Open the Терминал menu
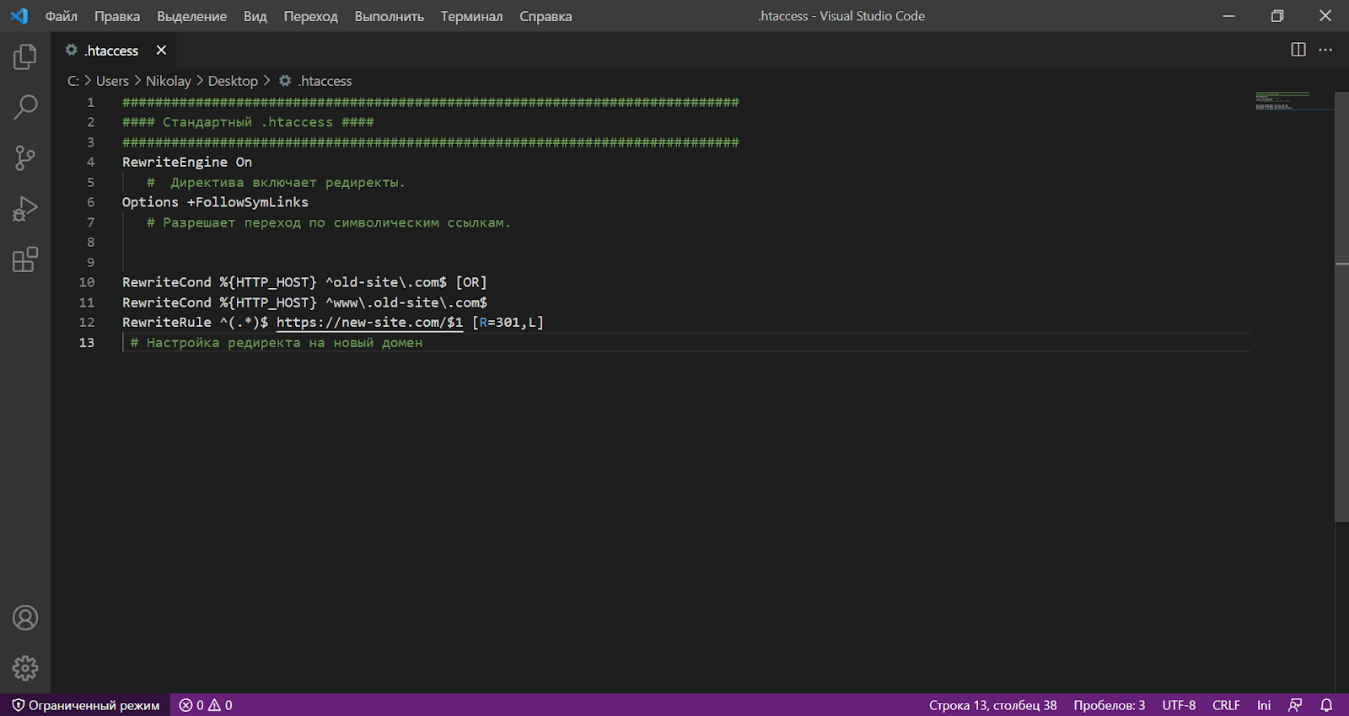This screenshot has height=716, width=1349. (471, 16)
